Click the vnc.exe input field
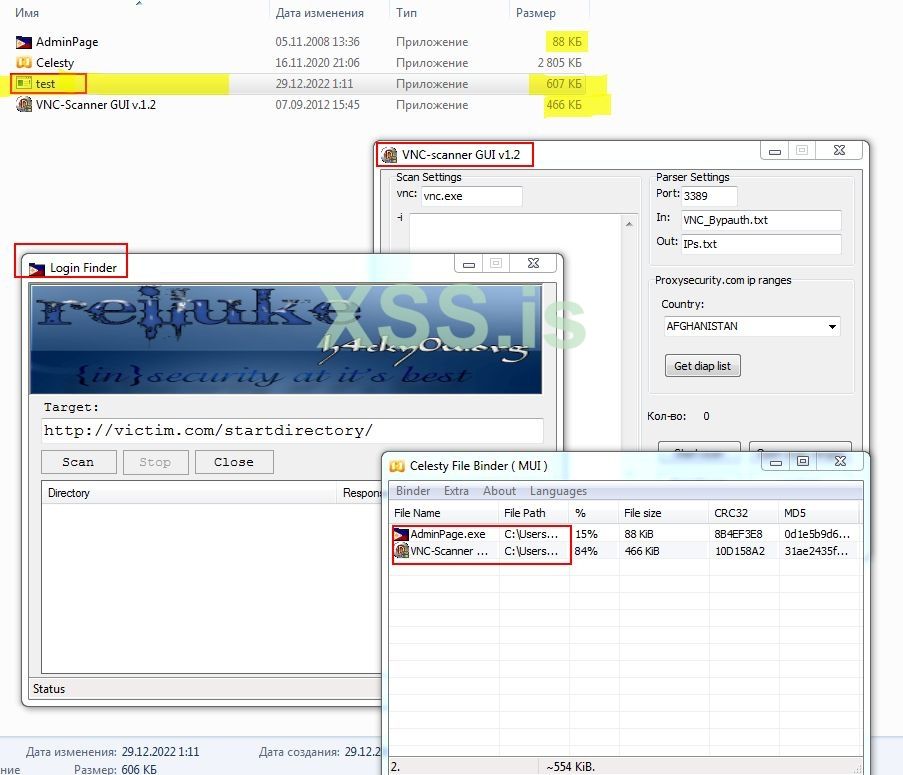Image resolution: width=903 pixels, height=775 pixels. point(472,196)
